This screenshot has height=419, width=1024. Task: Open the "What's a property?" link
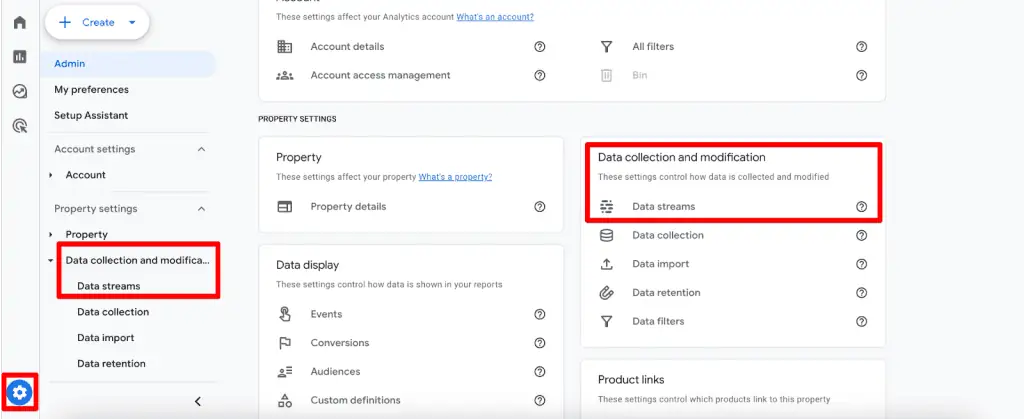click(x=455, y=177)
